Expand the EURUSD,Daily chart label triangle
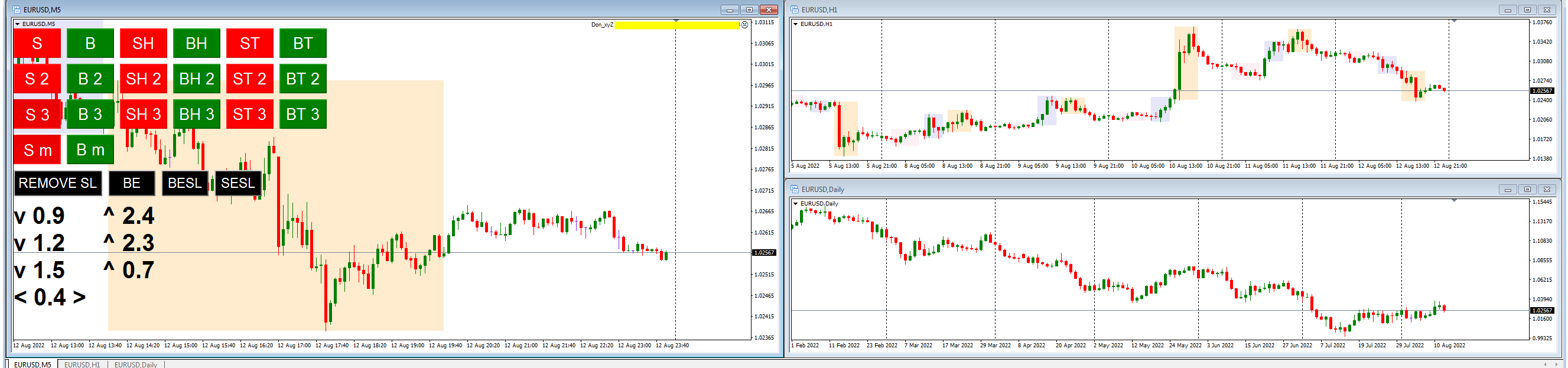The height and width of the screenshot is (368, 1568). pos(796,204)
